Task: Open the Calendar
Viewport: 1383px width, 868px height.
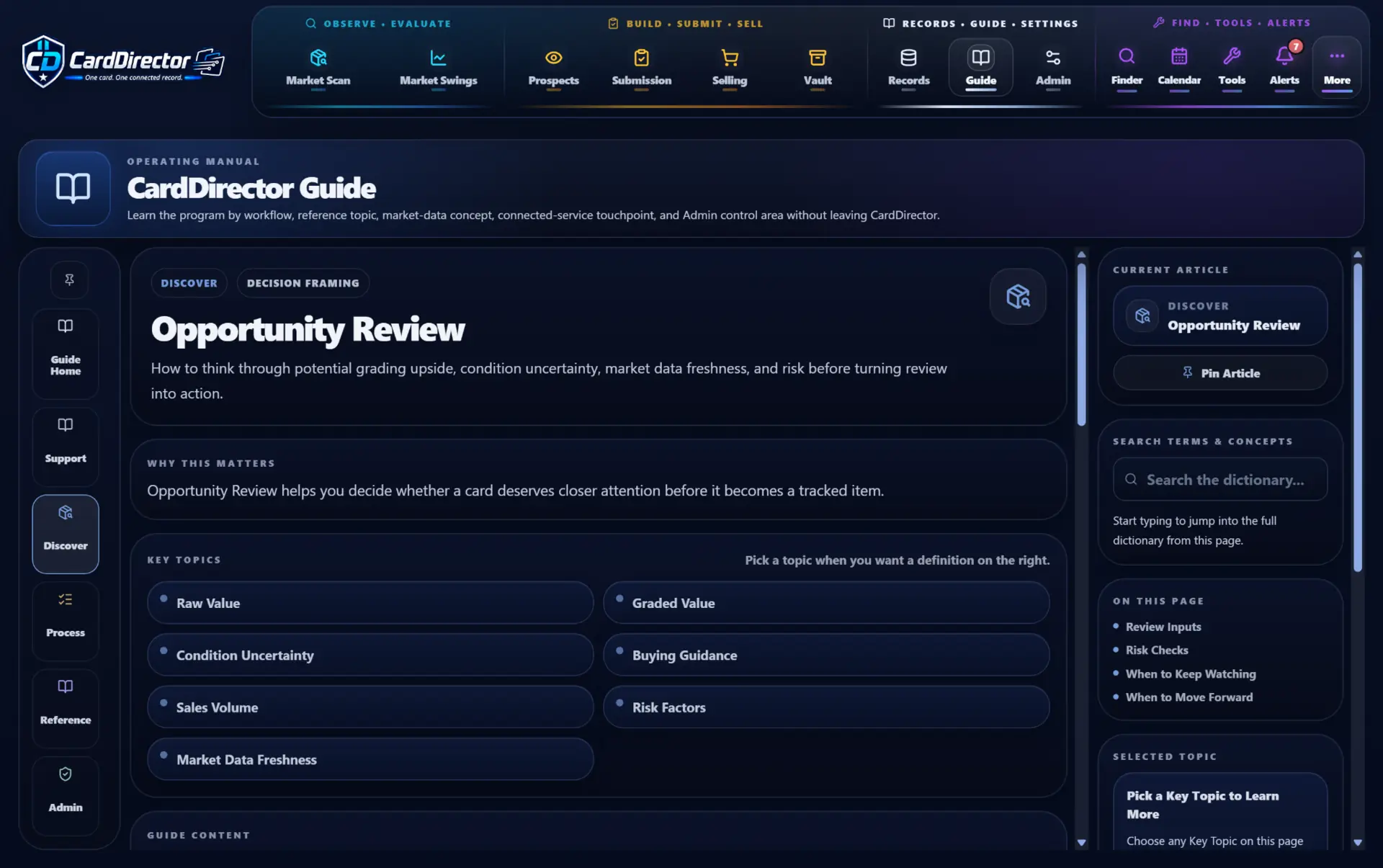Action: point(1179,67)
